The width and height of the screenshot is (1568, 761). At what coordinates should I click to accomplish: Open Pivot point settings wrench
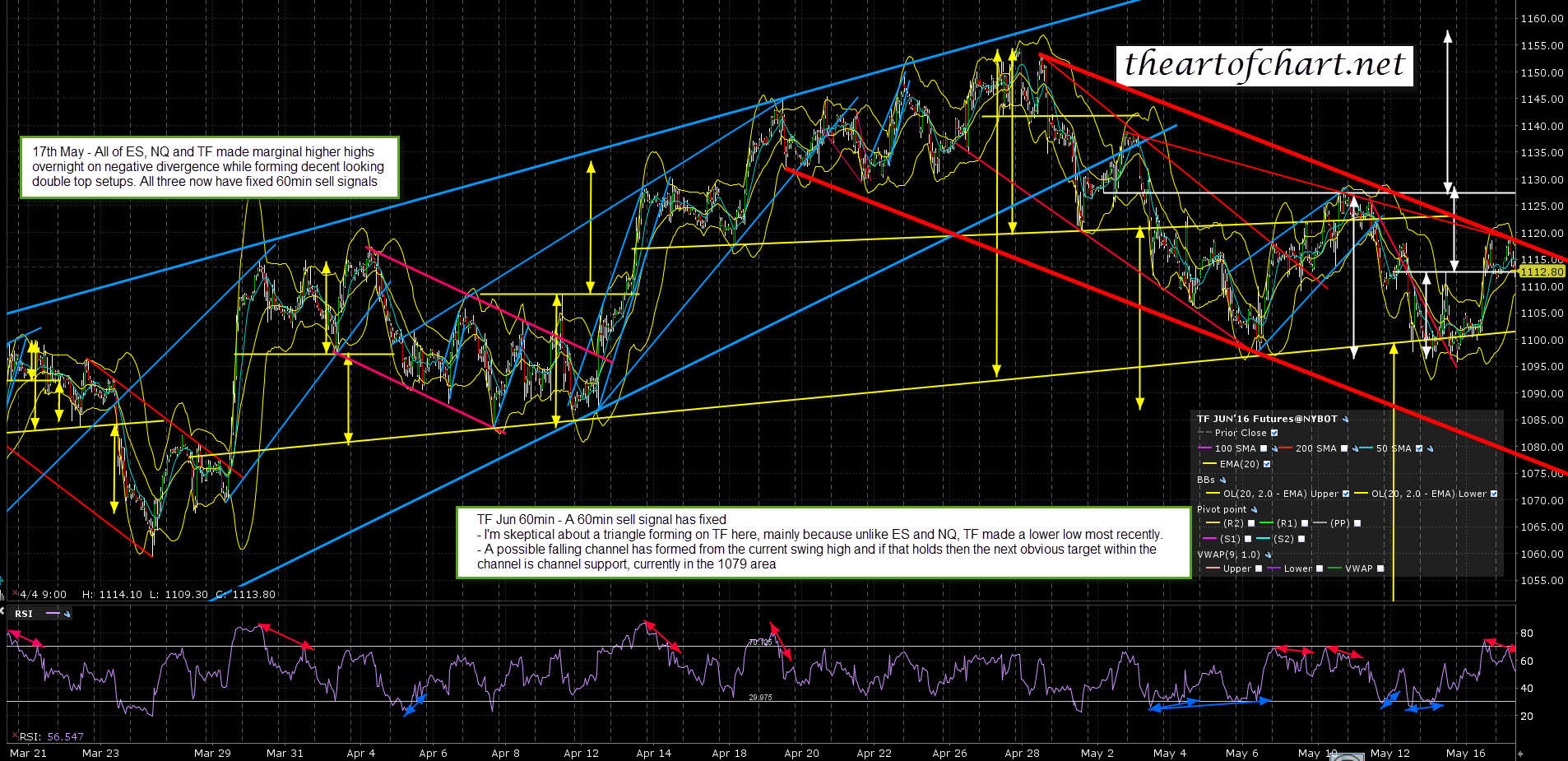click(x=1255, y=509)
